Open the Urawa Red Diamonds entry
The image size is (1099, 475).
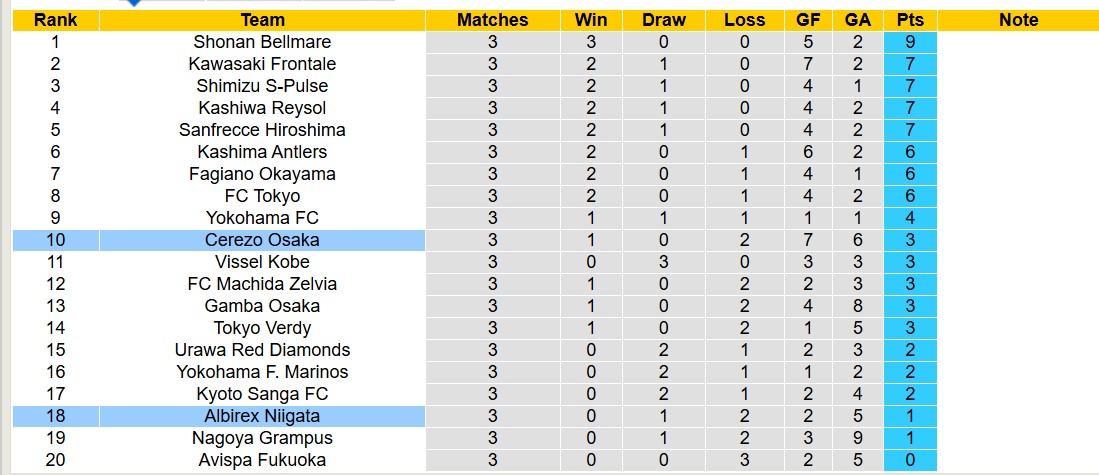point(262,350)
